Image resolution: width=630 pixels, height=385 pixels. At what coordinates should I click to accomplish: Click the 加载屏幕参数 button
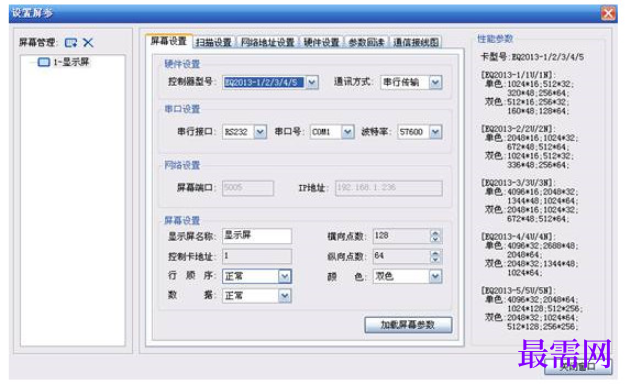408,325
